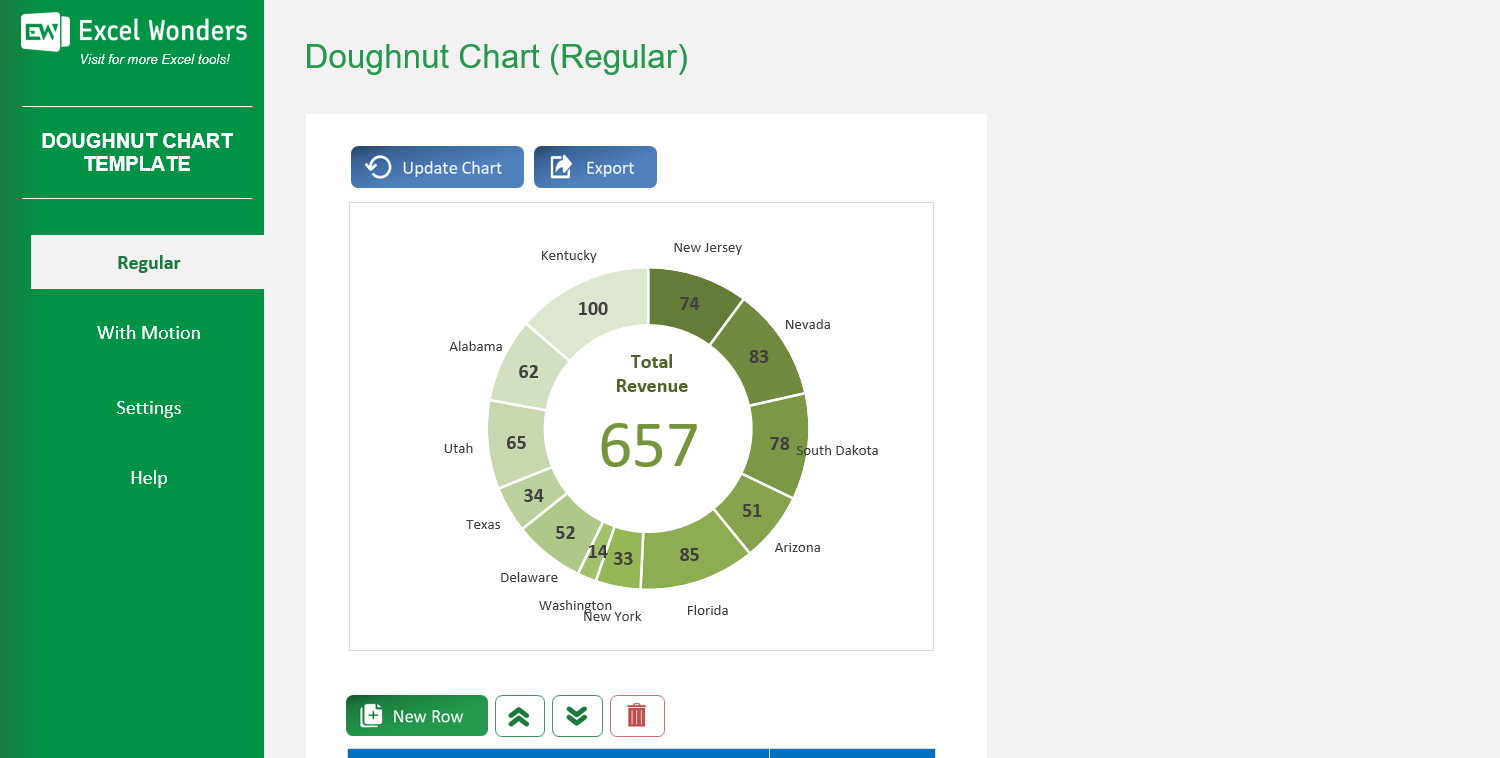Click the plus icon on New Row button
The height and width of the screenshot is (758, 1500).
[x=370, y=715]
